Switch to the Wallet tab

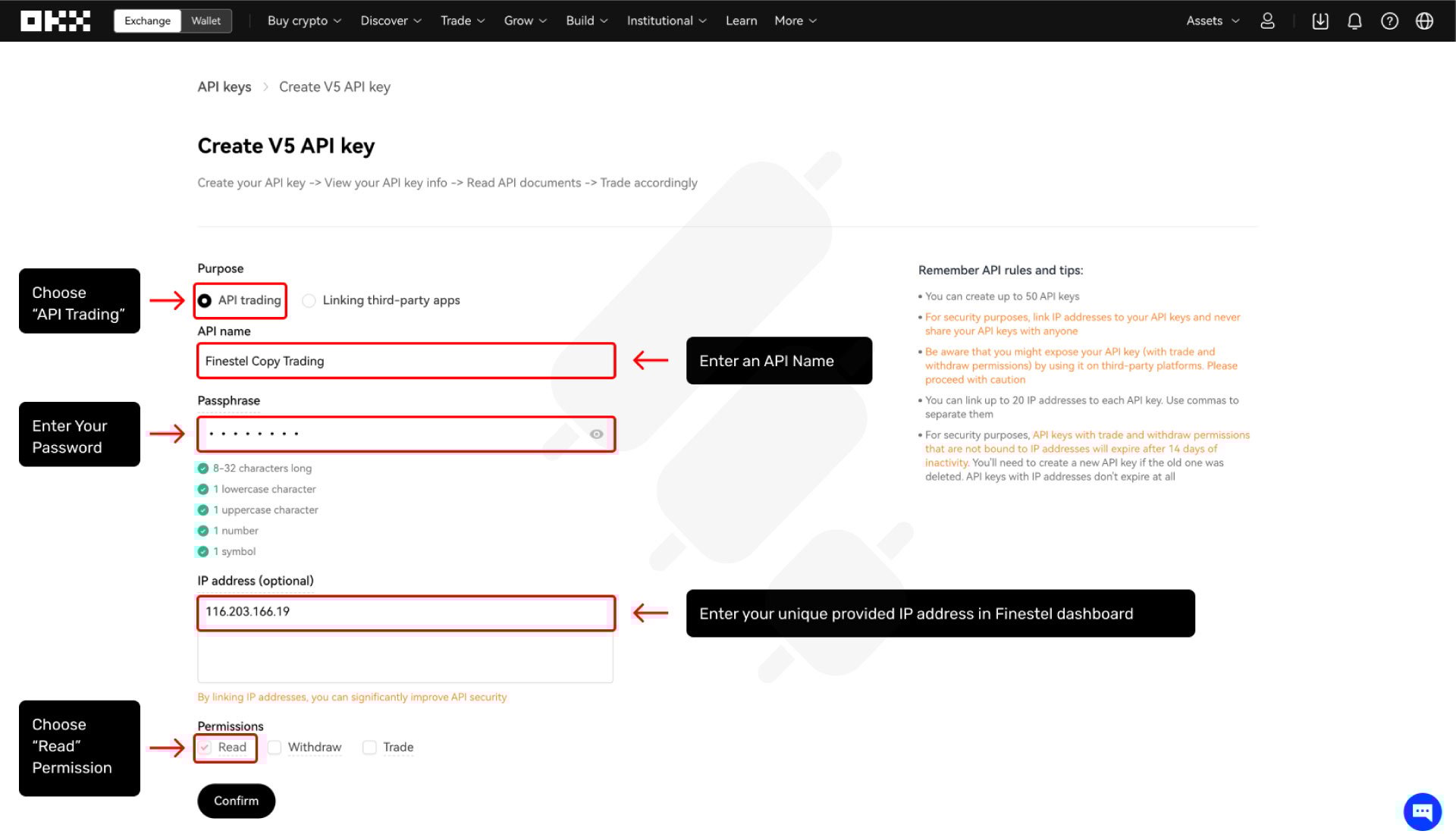(x=206, y=20)
